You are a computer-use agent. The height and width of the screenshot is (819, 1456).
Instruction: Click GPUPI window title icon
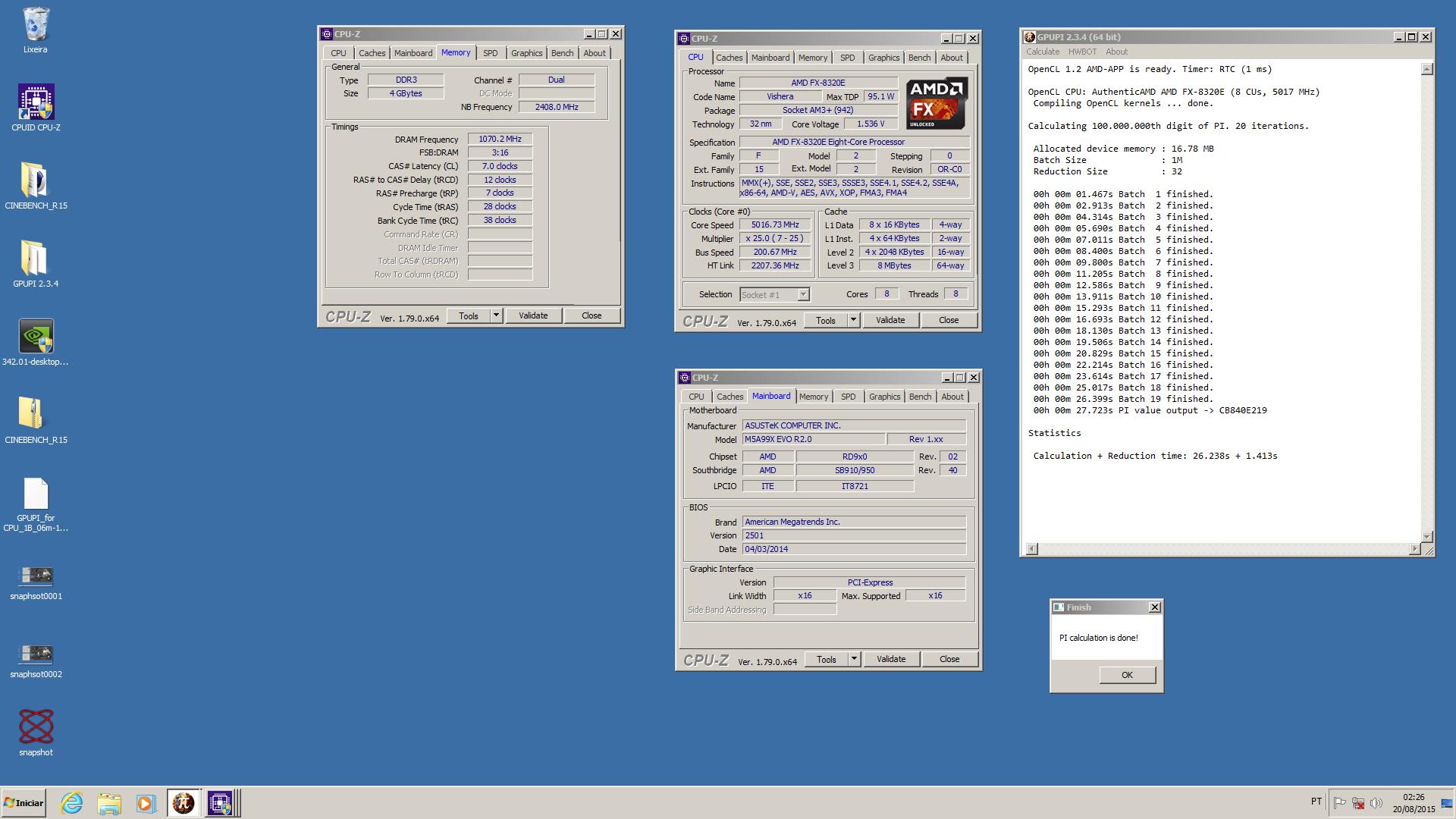coord(1029,36)
